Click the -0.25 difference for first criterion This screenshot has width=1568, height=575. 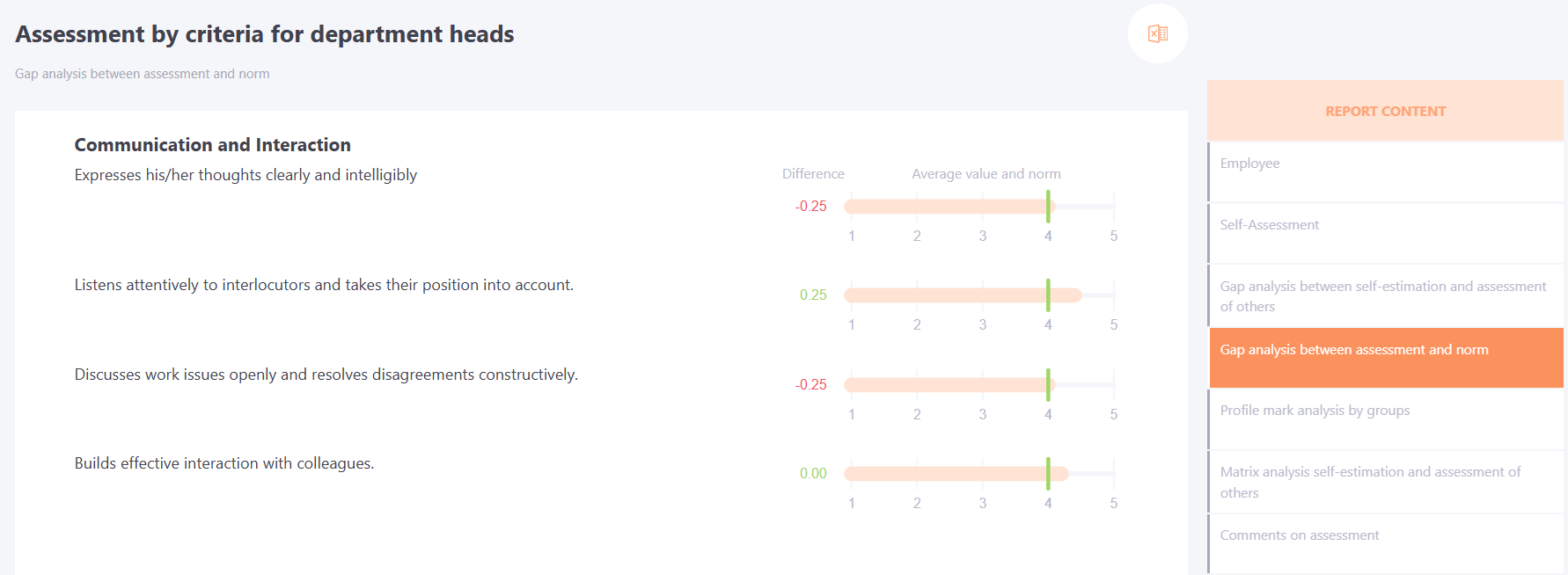coord(811,207)
